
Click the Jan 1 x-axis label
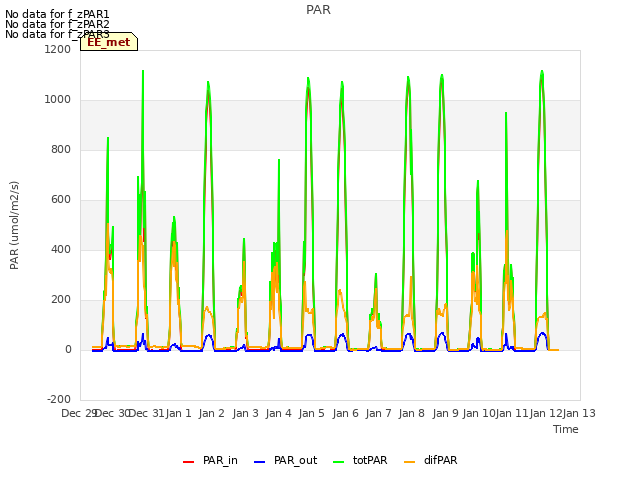pos(179,413)
